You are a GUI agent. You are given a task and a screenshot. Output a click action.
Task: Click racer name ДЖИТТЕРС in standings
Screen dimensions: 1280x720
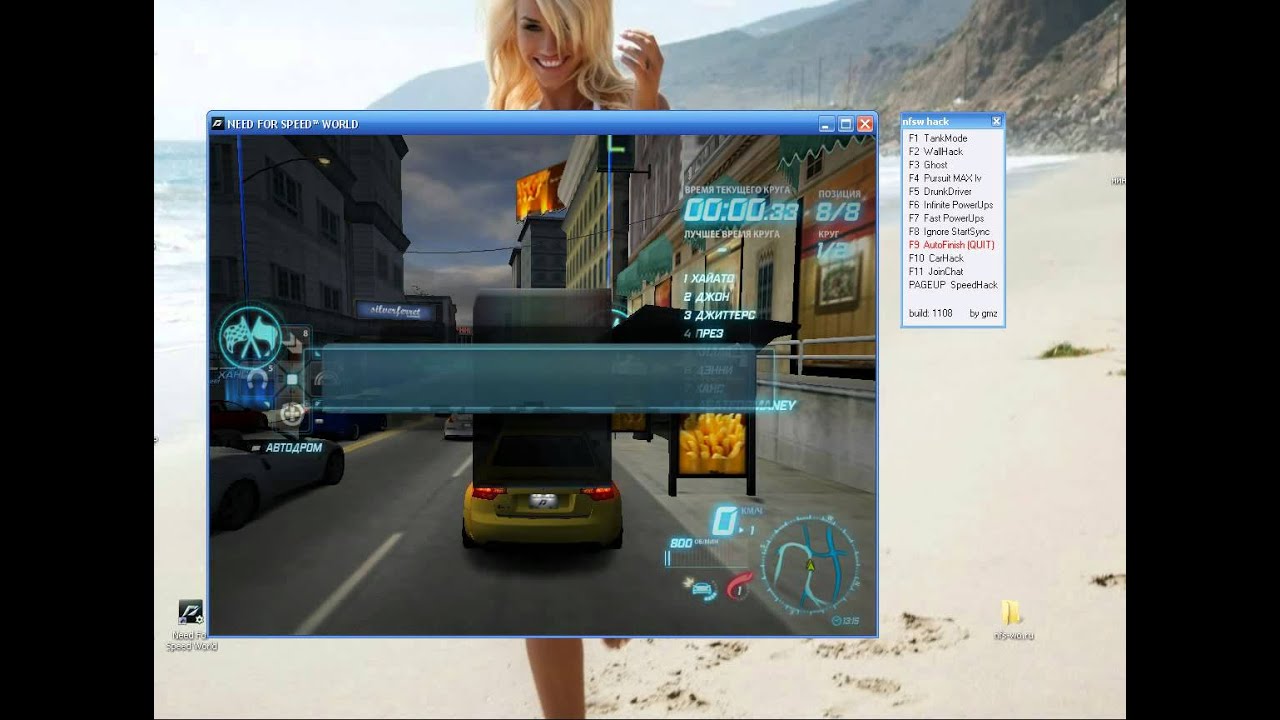(725, 315)
